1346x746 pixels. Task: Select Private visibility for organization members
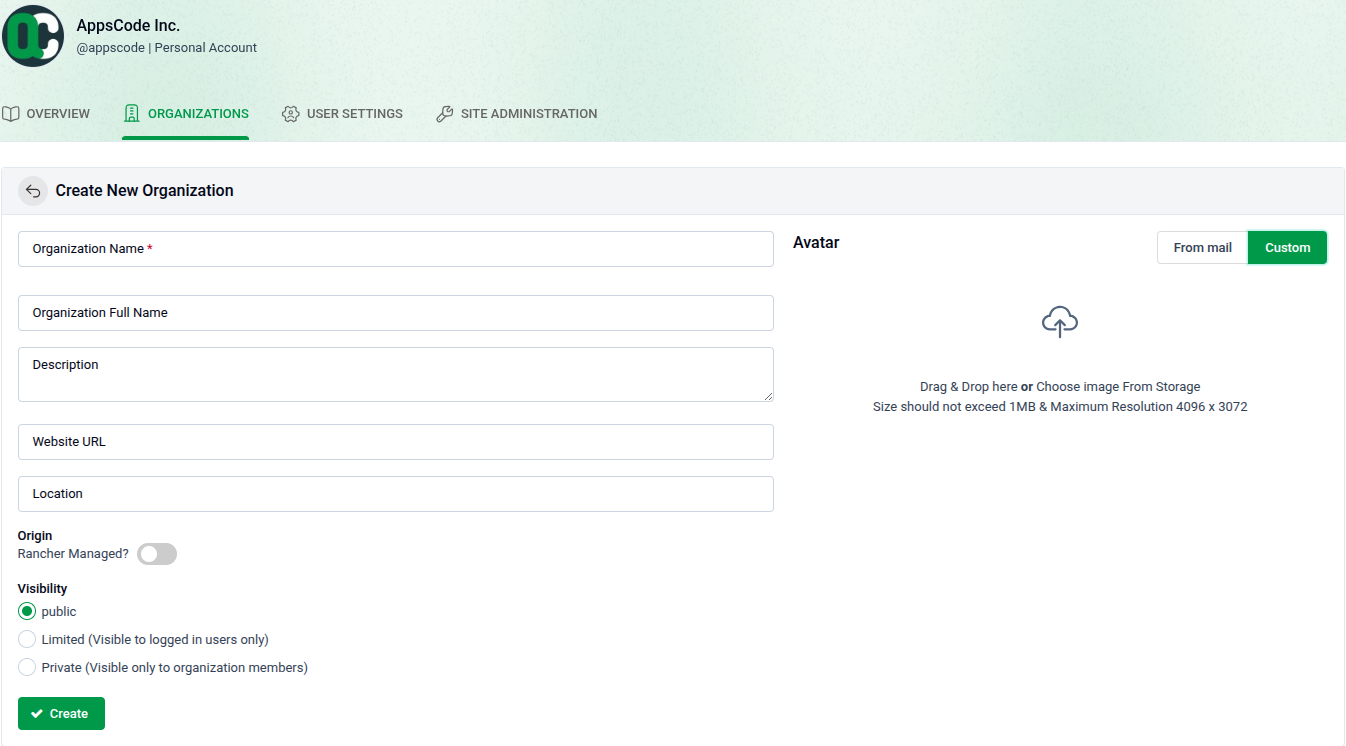[27, 666]
